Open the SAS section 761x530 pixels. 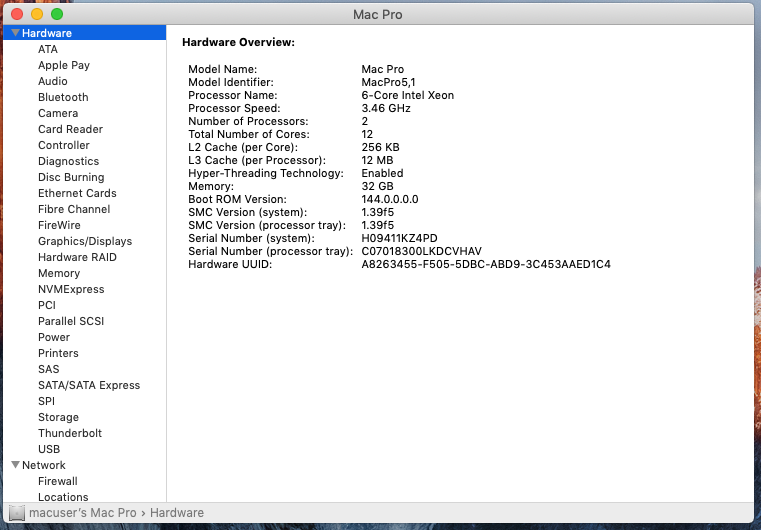click(49, 369)
